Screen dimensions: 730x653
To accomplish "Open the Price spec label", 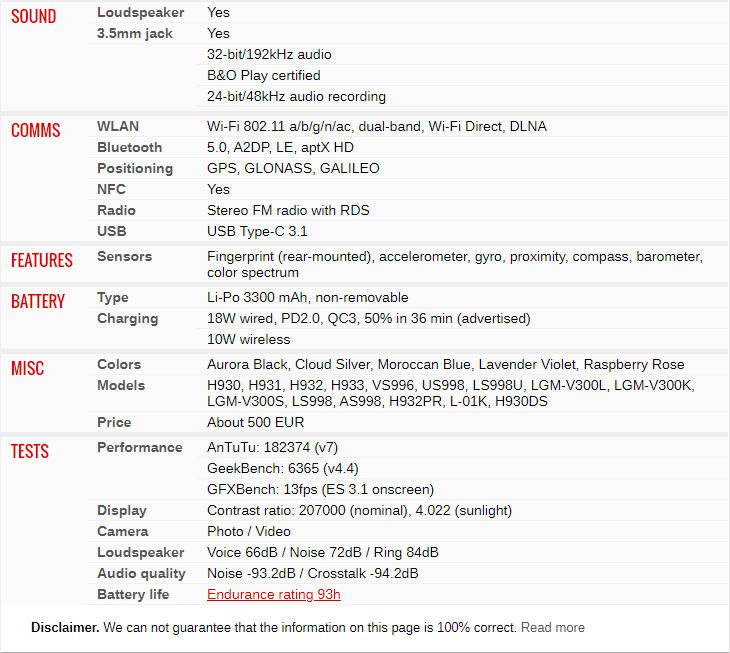I will [114, 423].
